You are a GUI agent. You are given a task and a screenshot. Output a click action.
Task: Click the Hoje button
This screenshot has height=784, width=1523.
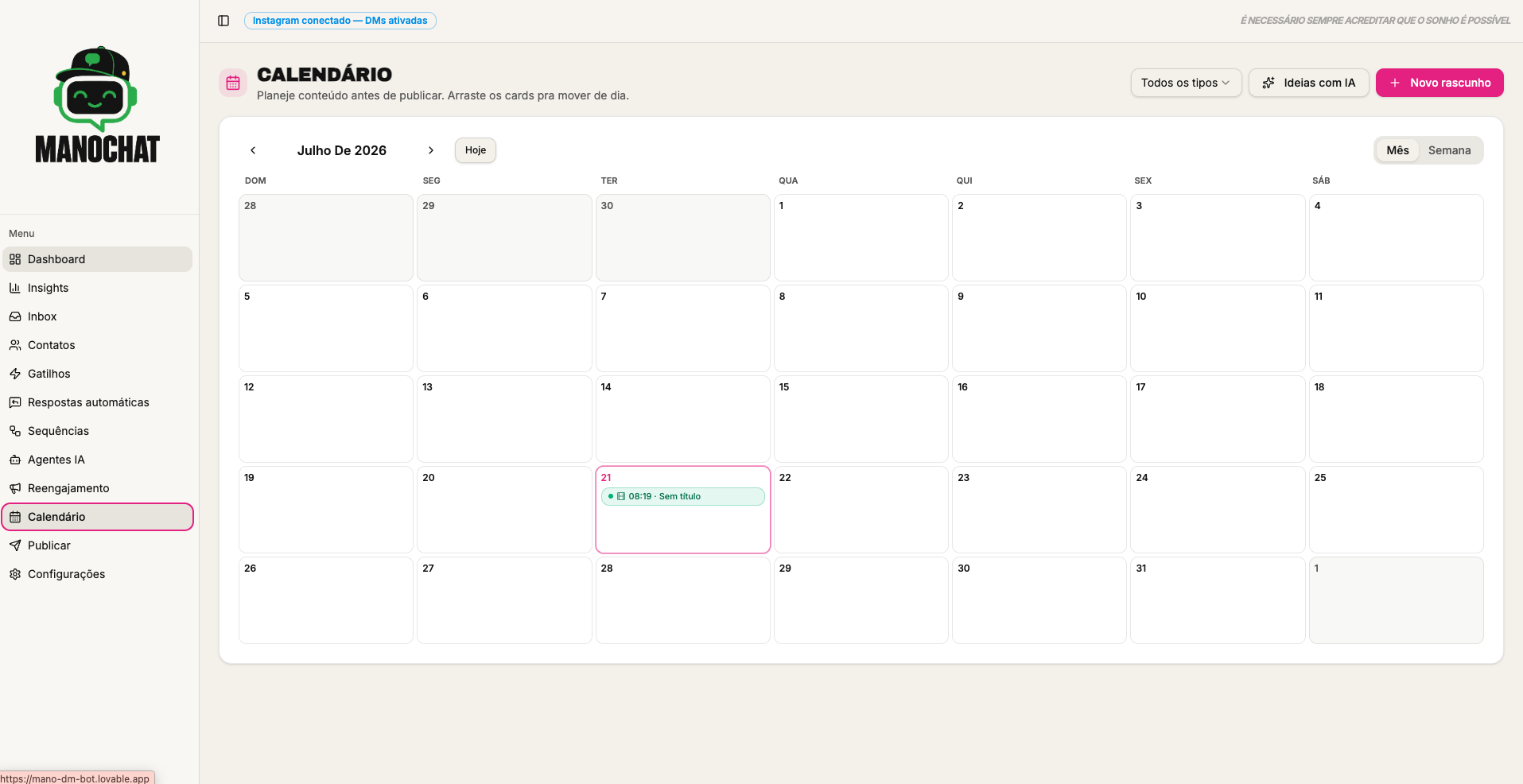(476, 150)
